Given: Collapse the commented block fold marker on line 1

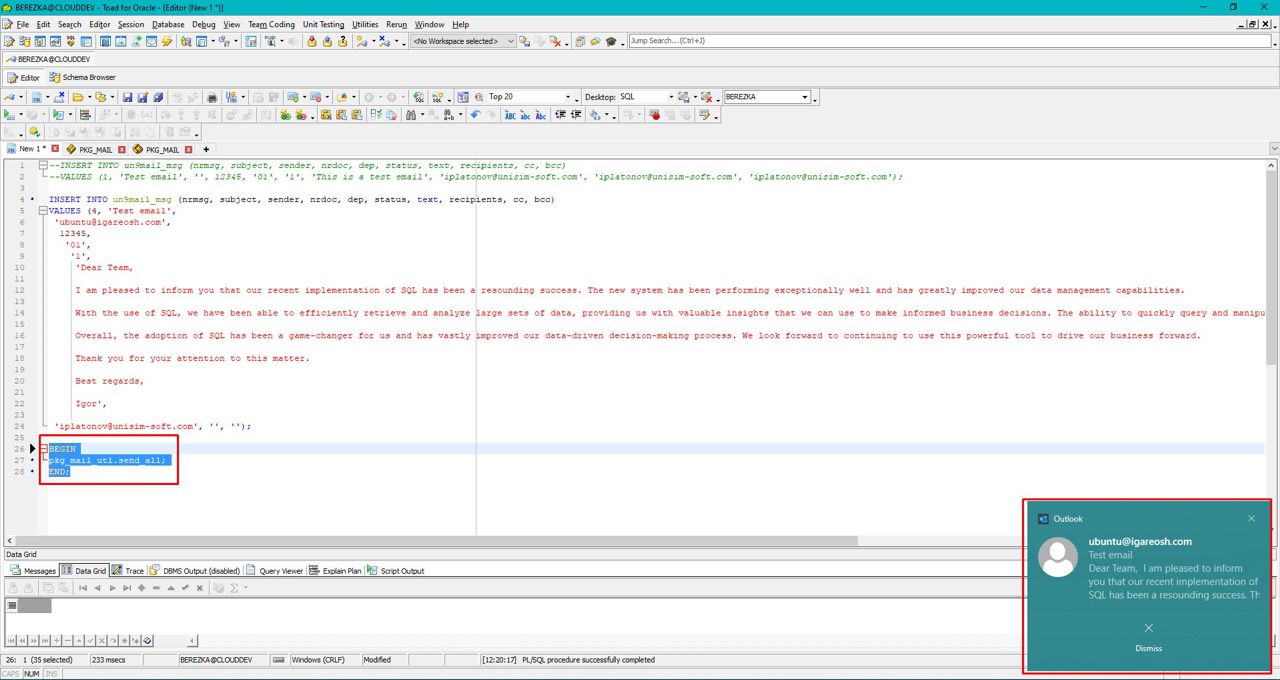Looking at the screenshot, I should click(x=41, y=165).
